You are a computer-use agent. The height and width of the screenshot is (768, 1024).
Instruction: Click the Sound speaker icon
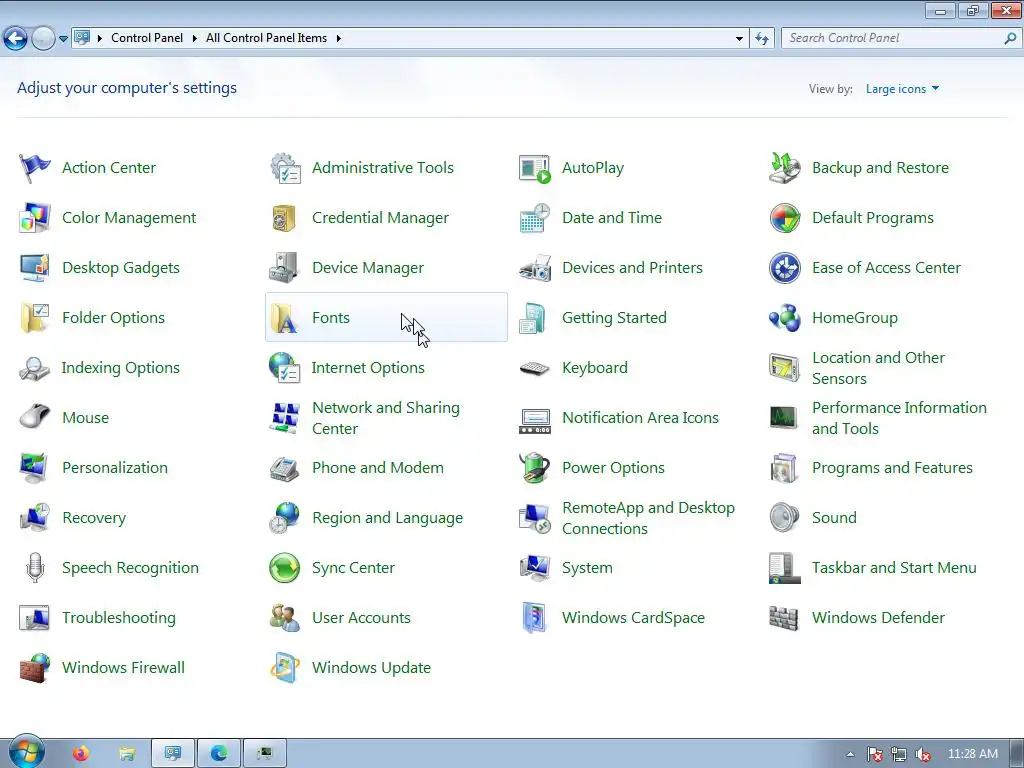point(784,517)
